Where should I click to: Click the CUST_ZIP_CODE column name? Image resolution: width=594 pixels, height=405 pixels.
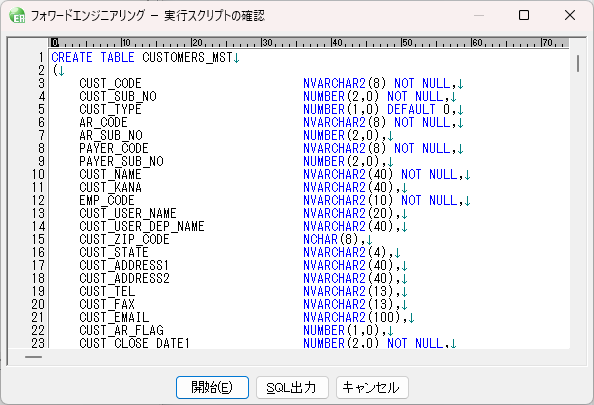pyautogui.click(x=124, y=239)
